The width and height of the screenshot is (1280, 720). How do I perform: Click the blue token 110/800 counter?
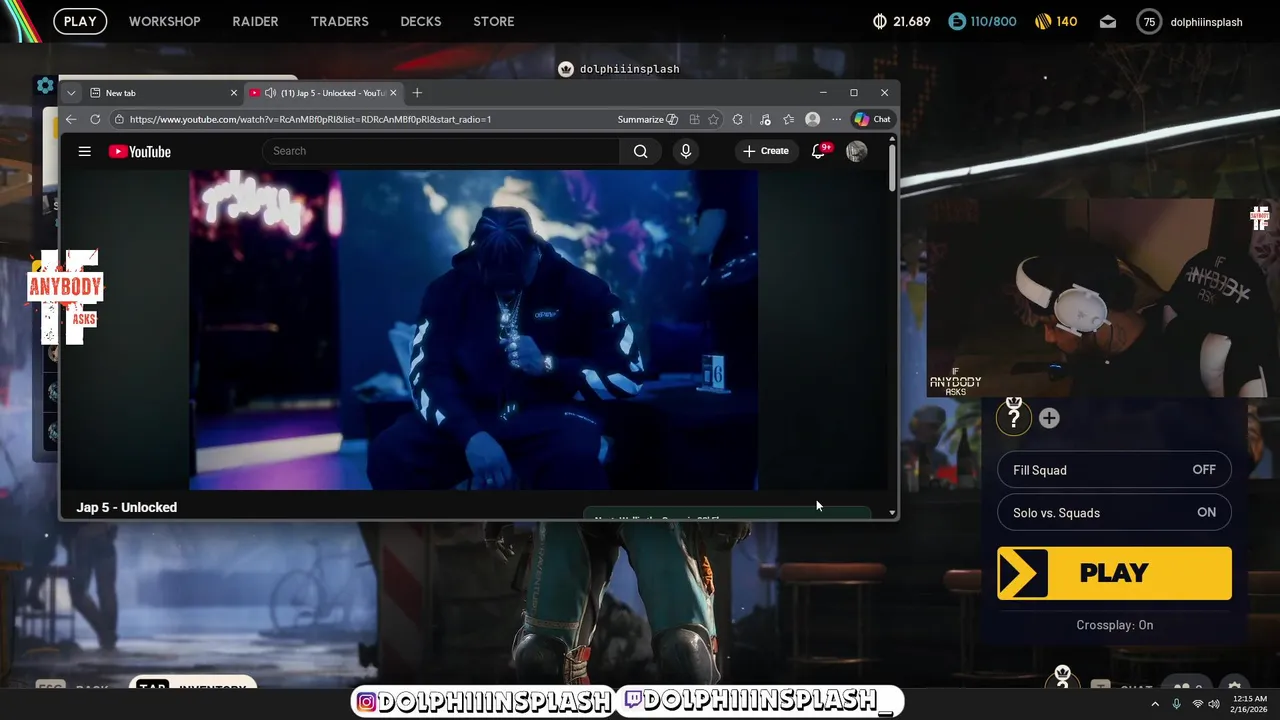point(982,21)
